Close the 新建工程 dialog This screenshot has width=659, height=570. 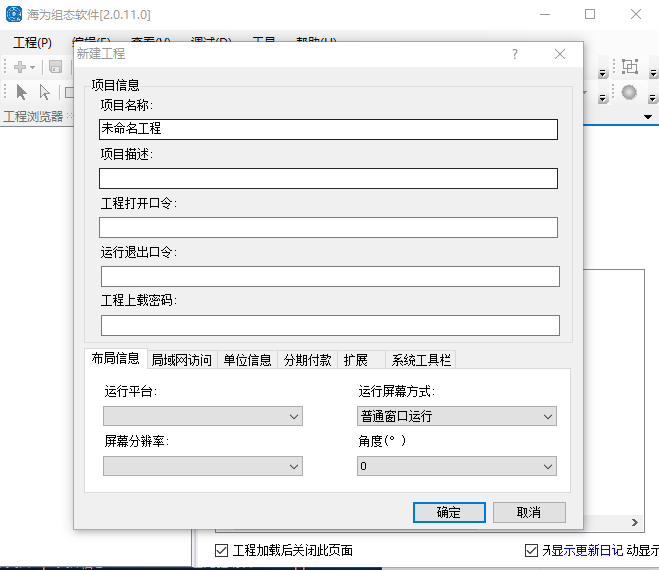pyautogui.click(x=560, y=54)
